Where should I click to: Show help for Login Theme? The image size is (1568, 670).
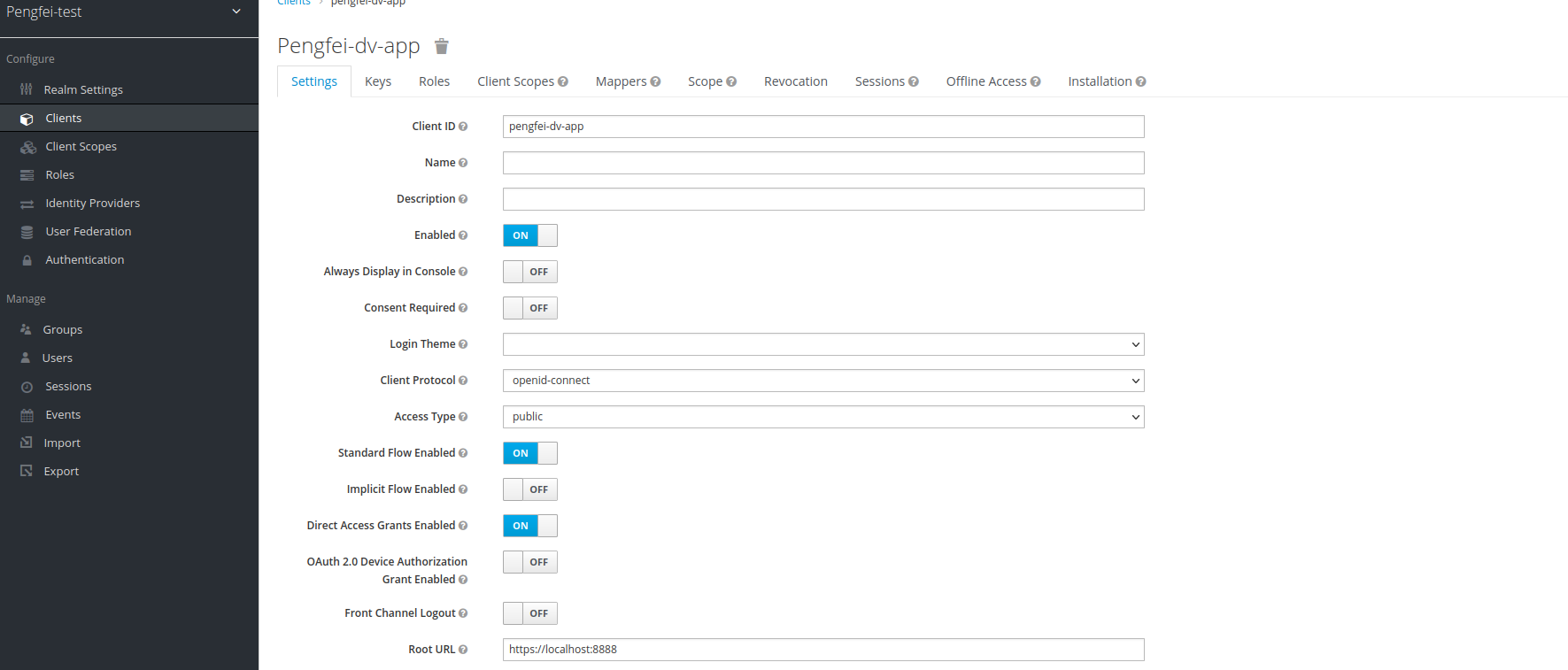[x=463, y=344]
